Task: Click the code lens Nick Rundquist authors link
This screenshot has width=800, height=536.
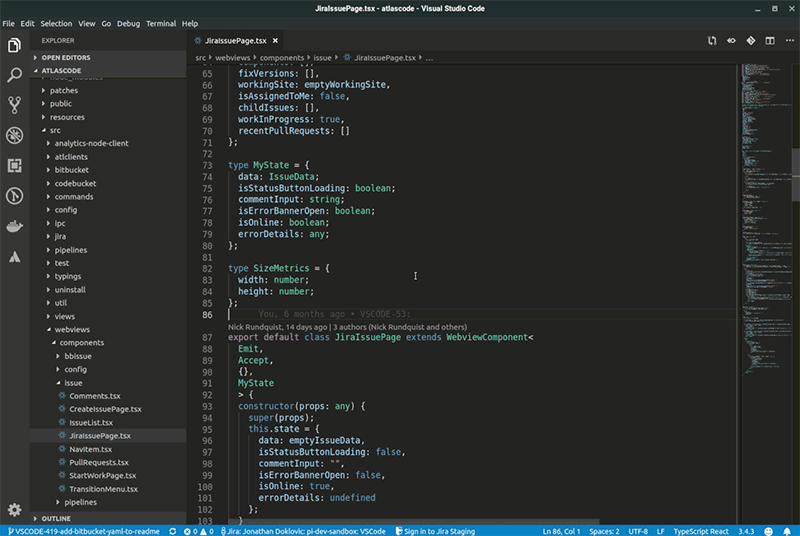Action: (x=347, y=327)
